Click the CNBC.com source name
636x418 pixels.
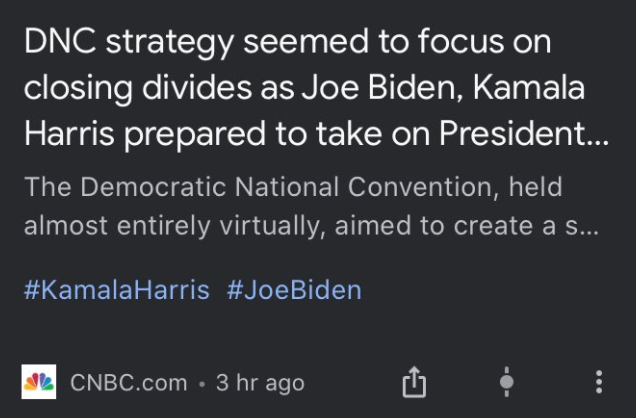click(129, 382)
